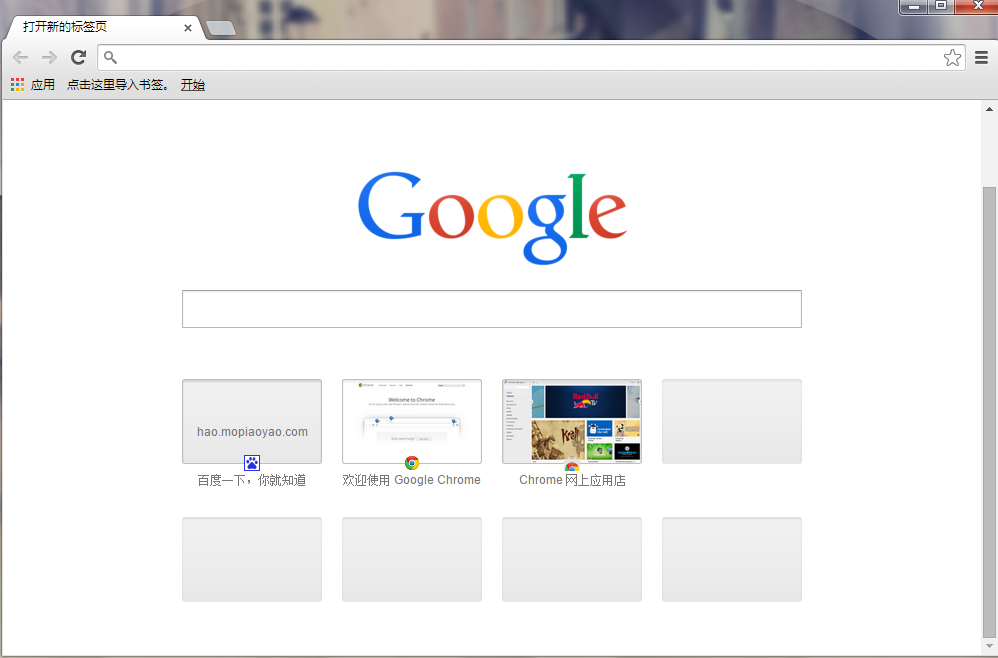
Task: Open a new tab with the new tab button
Action: [221, 28]
